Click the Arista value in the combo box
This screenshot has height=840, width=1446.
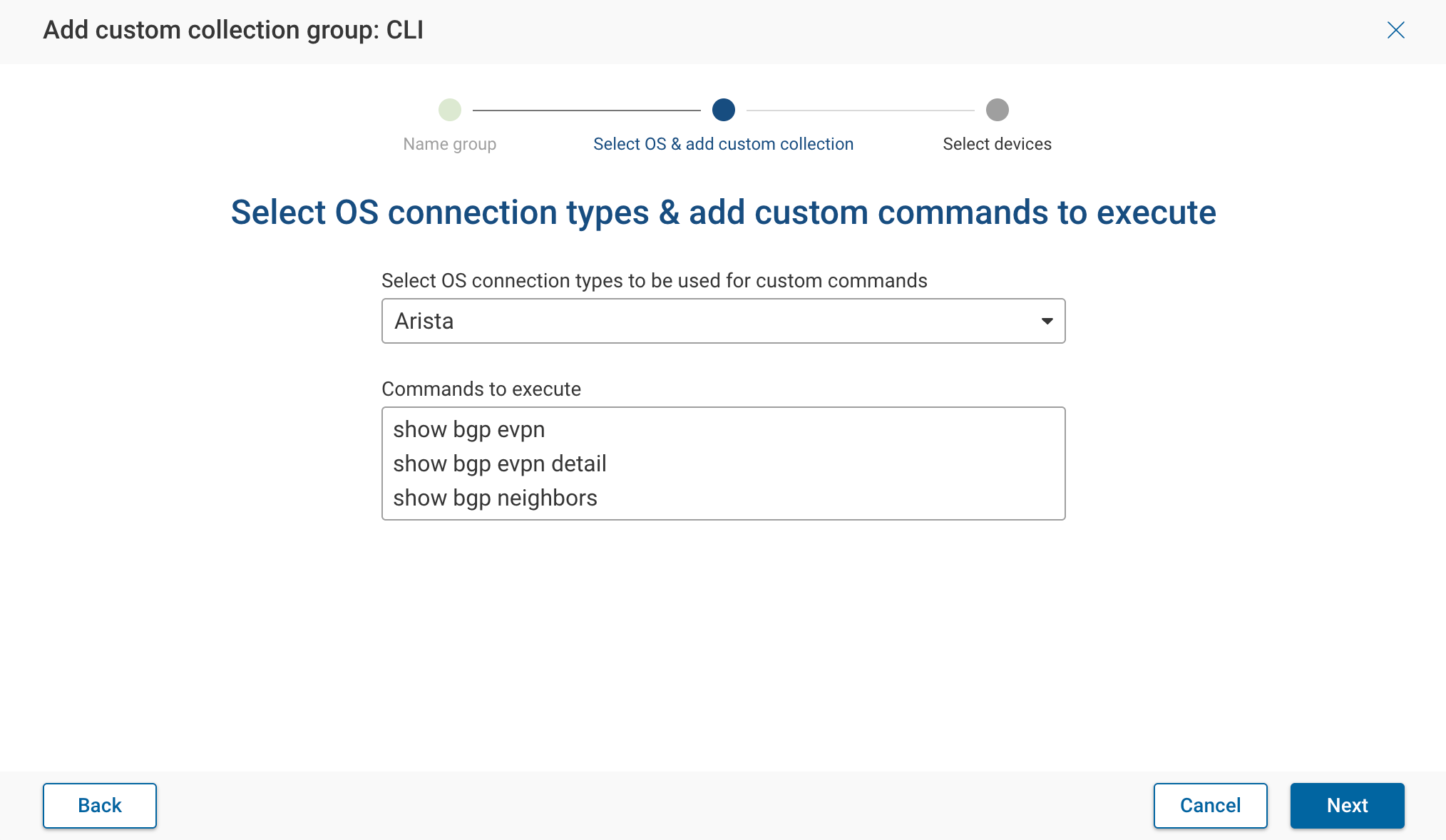click(424, 321)
